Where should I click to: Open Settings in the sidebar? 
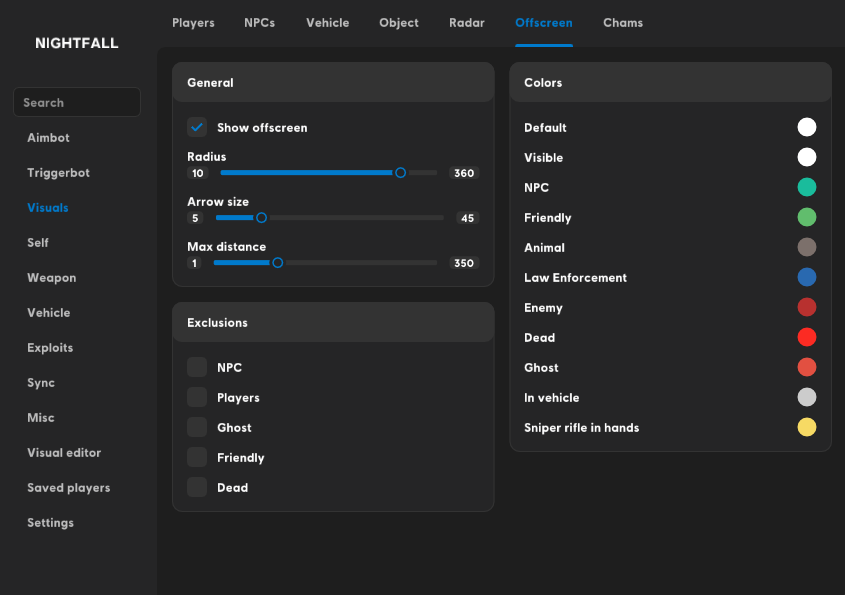[50, 523]
